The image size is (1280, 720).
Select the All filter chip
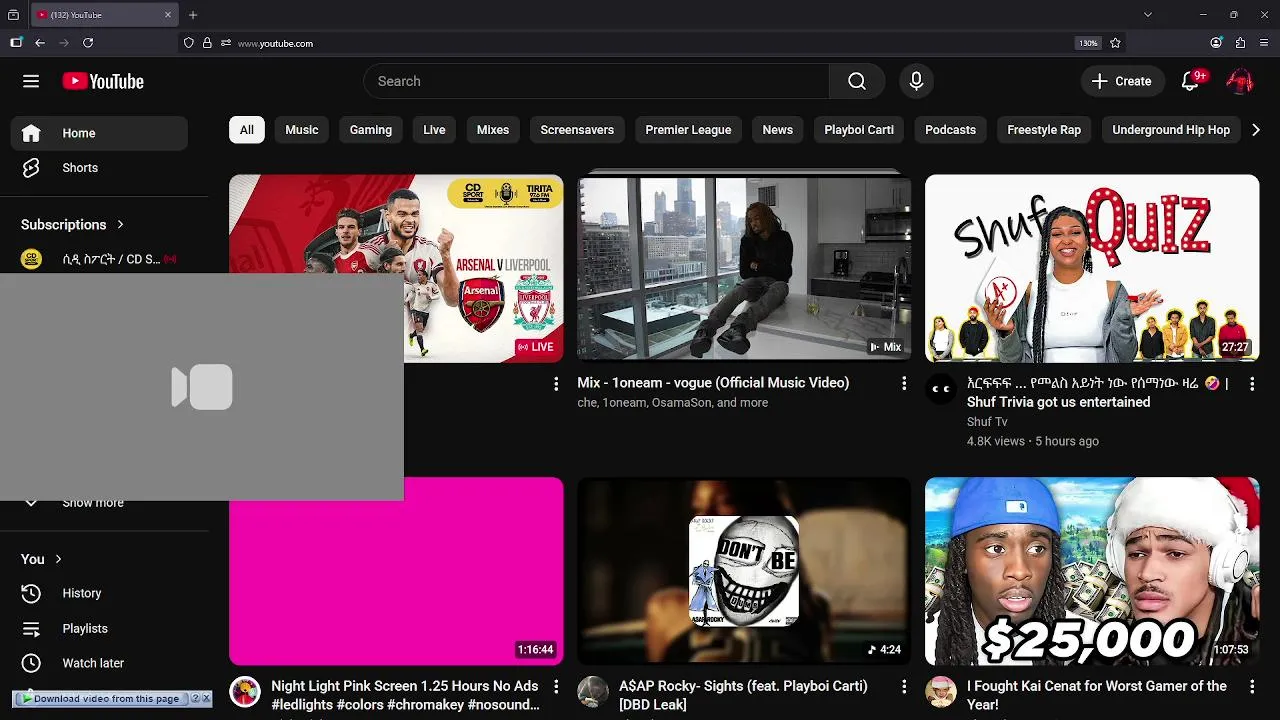(247, 130)
